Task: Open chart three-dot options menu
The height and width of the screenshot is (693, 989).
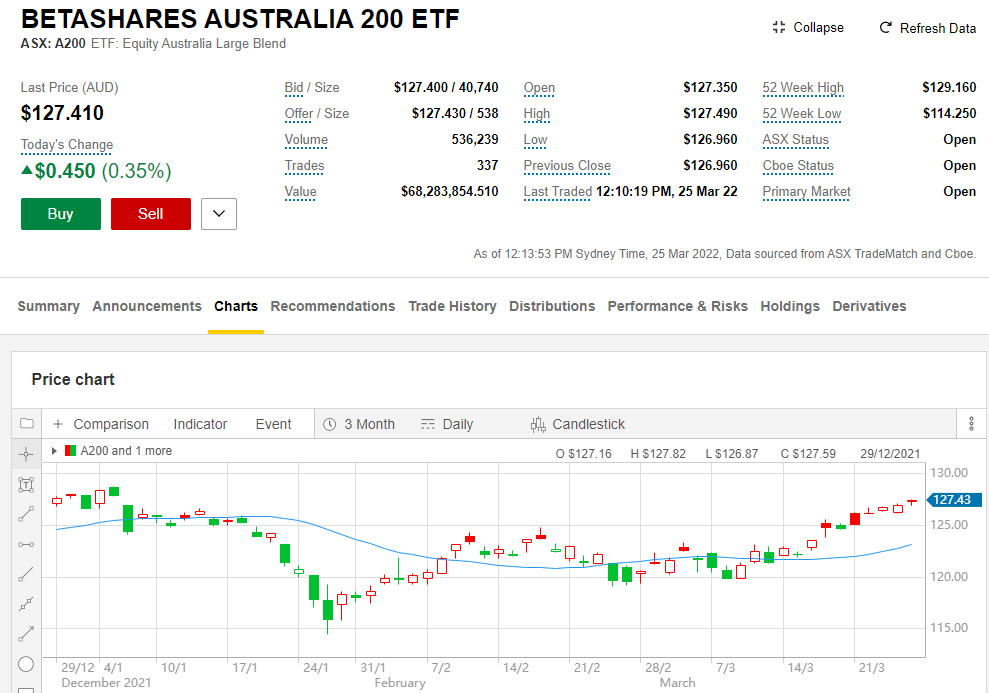Action: point(971,424)
